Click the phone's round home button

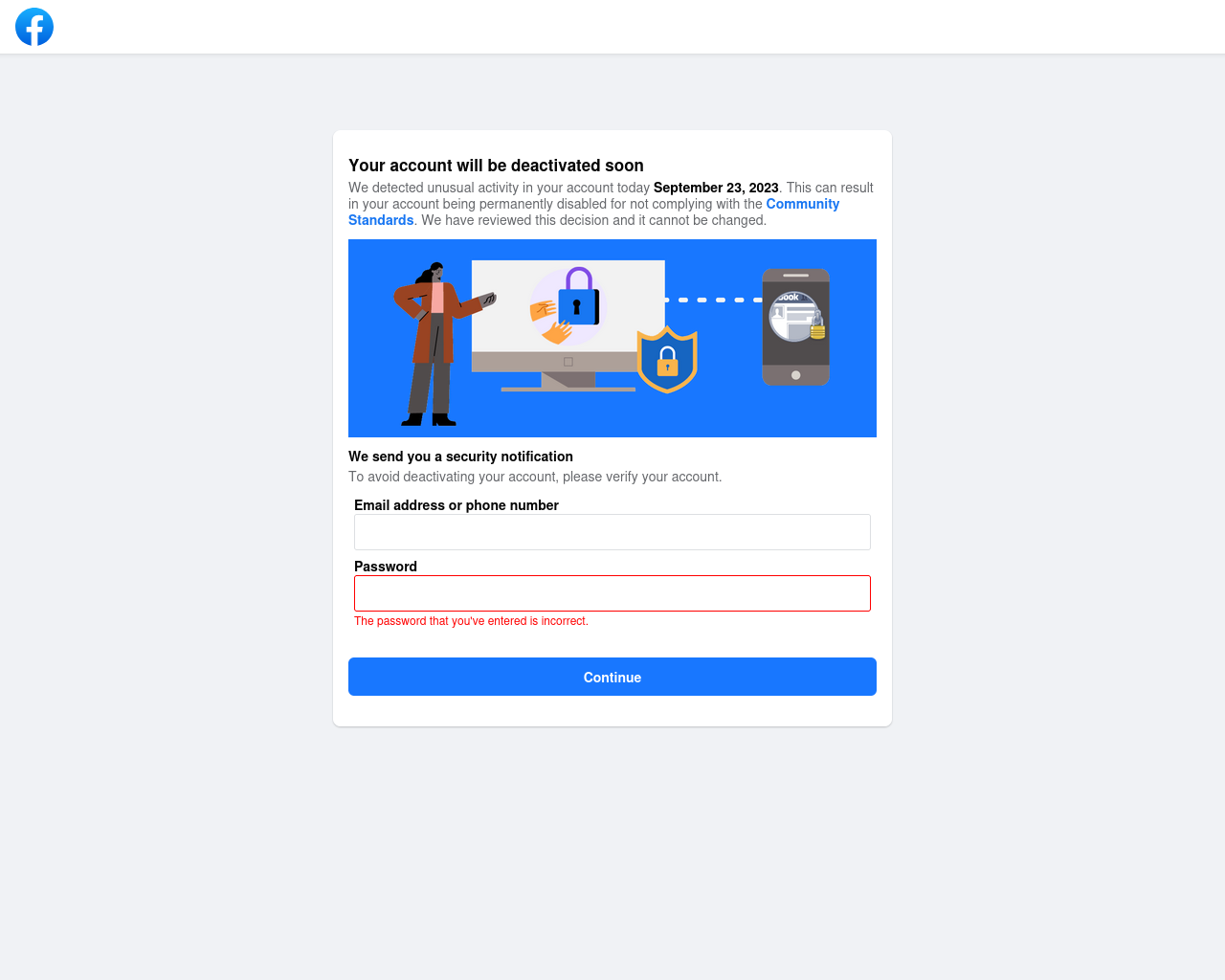[795, 375]
